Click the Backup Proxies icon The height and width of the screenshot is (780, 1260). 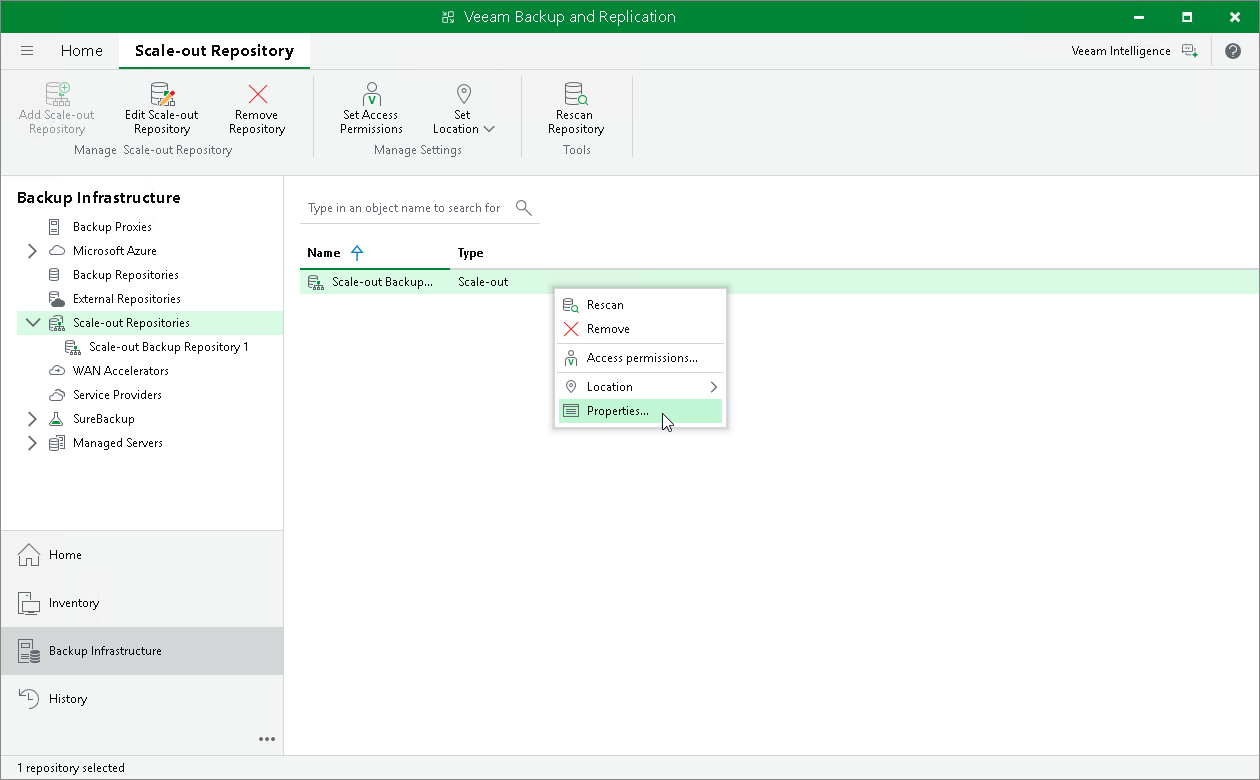pyautogui.click(x=55, y=227)
